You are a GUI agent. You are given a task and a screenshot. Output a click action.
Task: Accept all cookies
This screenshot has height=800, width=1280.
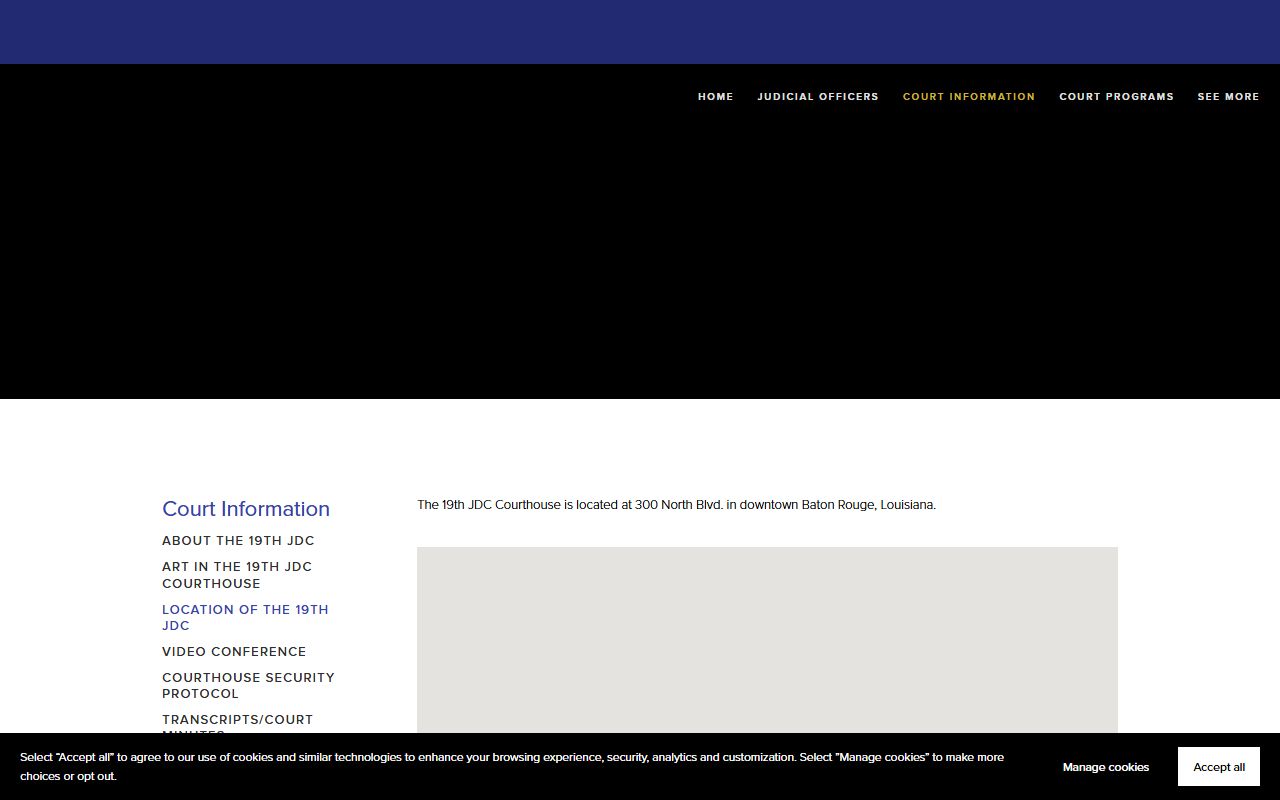(1219, 767)
